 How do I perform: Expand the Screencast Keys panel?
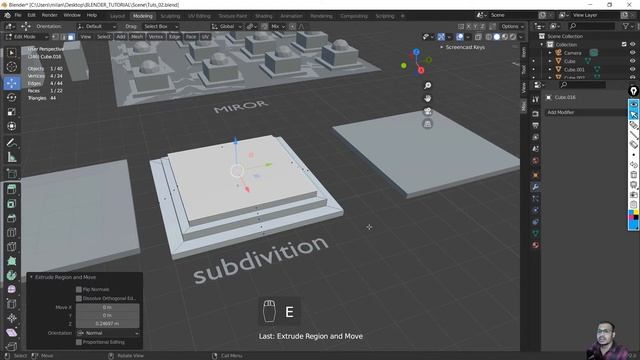(x=441, y=47)
